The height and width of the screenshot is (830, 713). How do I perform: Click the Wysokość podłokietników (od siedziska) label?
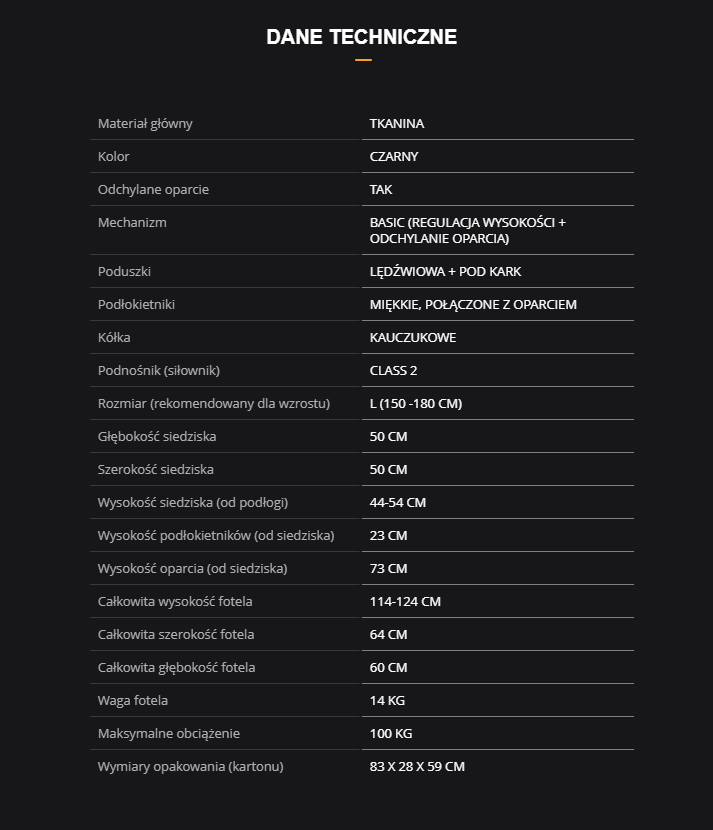pos(216,536)
